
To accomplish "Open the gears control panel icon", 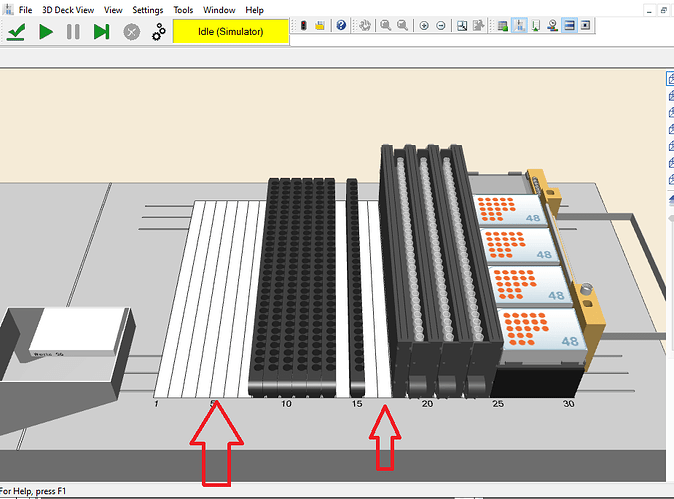I will [x=159, y=32].
